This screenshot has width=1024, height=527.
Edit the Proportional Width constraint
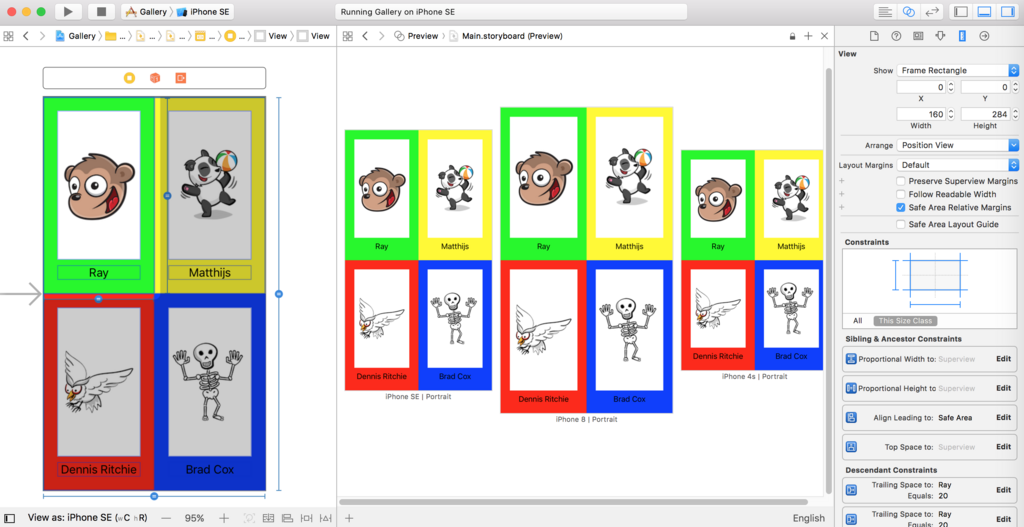[x=1003, y=359]
